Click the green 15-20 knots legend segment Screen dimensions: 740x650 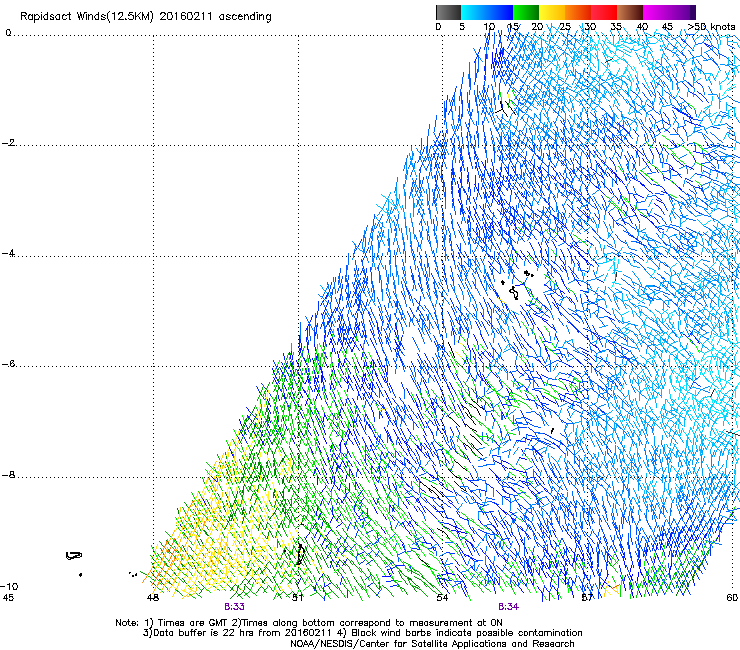point(526,12)
